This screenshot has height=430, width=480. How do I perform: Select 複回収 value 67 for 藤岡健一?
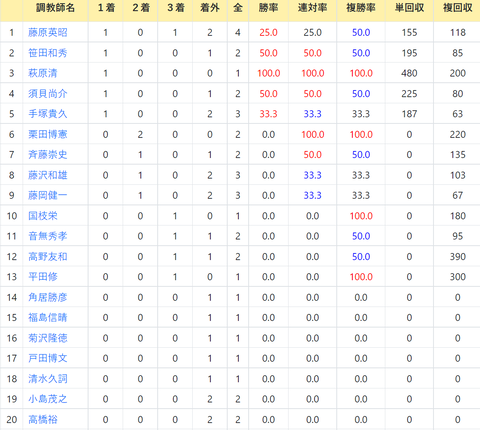point(458,195)
